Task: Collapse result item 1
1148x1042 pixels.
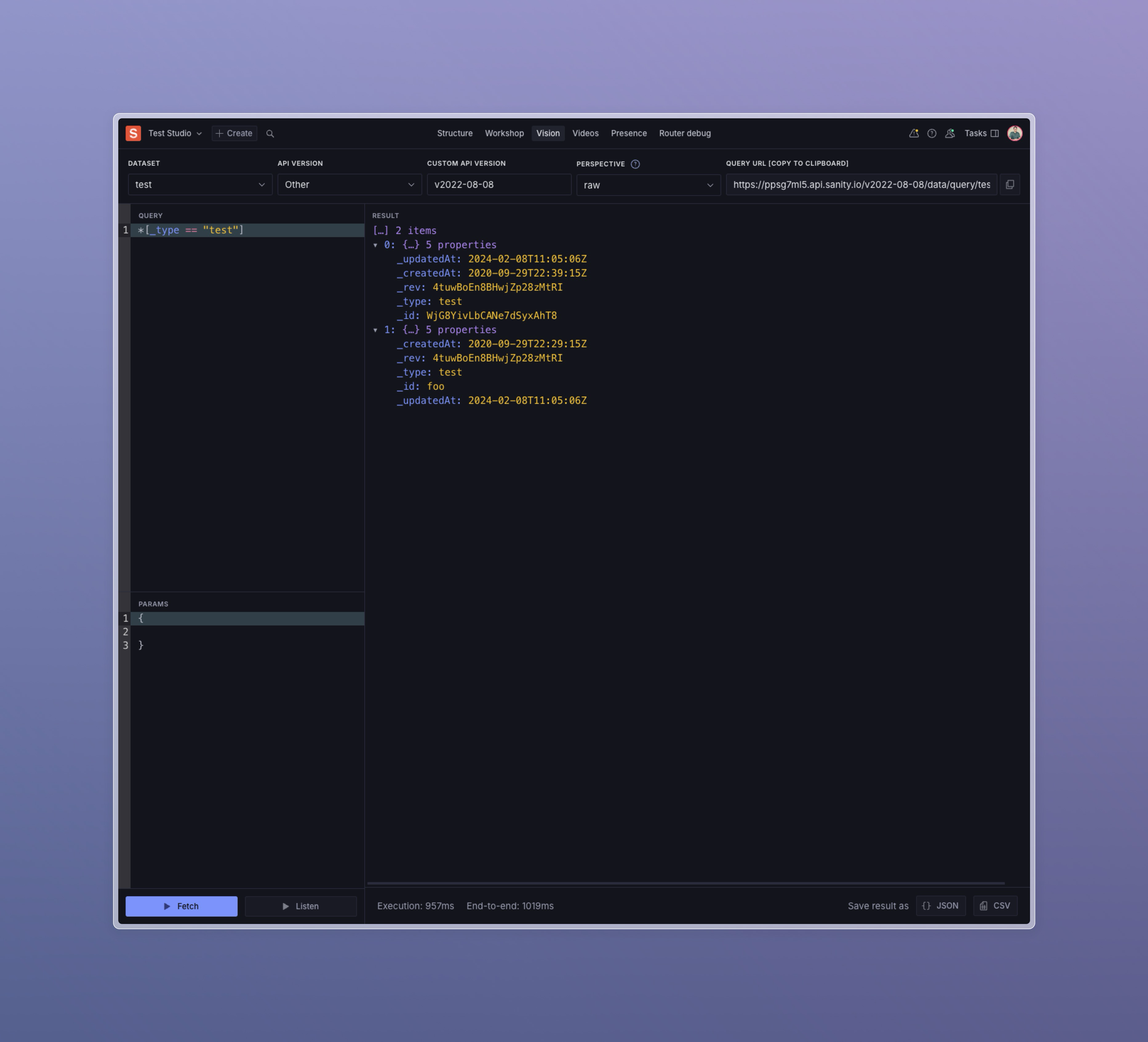Action: pos(375,330)
